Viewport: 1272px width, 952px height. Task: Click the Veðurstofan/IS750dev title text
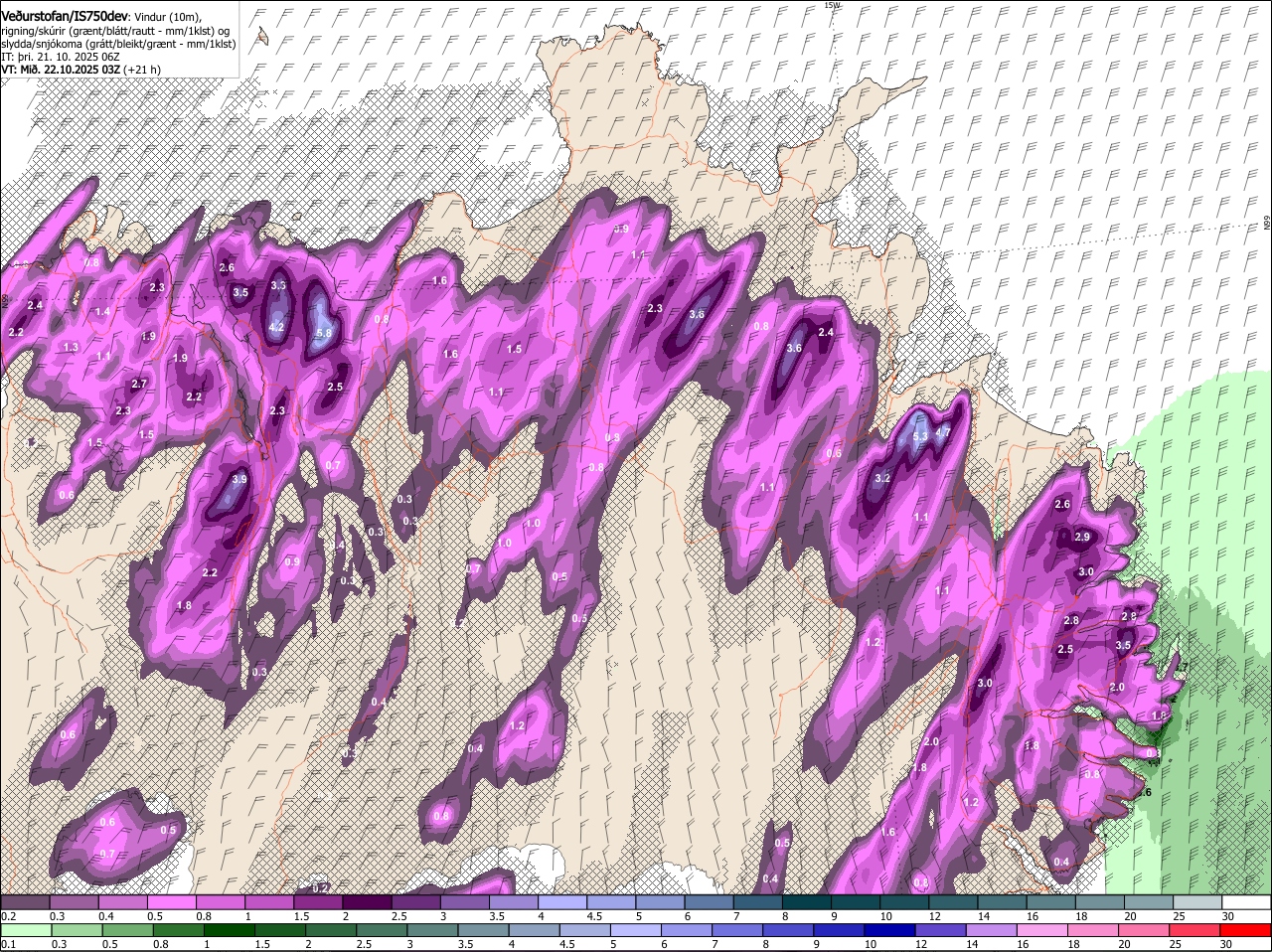[x=65, y=17]
